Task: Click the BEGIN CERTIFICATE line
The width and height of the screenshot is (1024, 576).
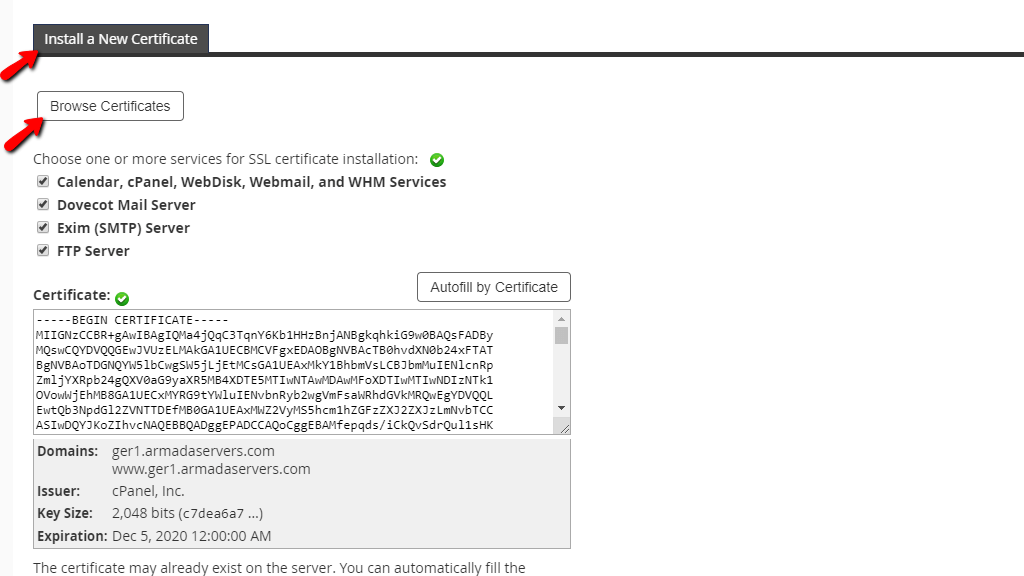Action: tap(133, 320)
